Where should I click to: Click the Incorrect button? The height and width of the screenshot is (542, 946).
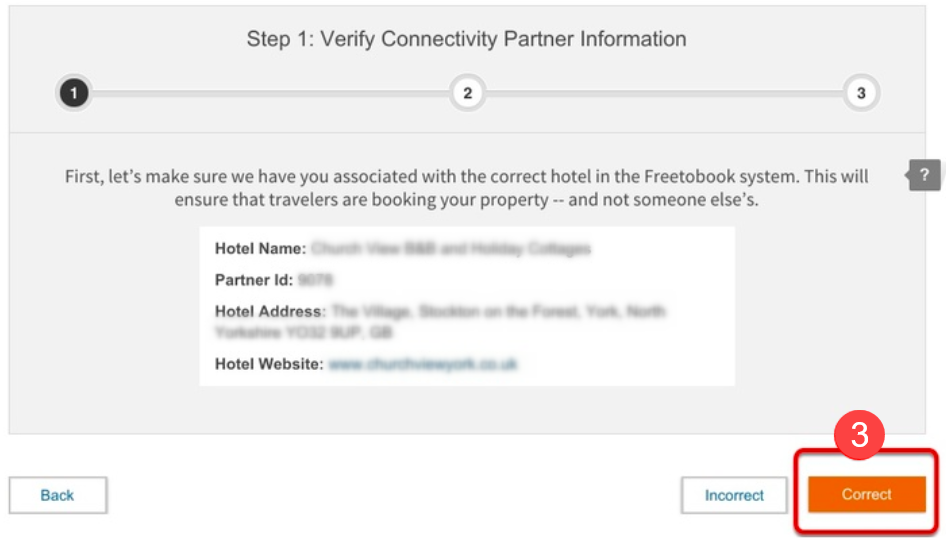point(734,495)
